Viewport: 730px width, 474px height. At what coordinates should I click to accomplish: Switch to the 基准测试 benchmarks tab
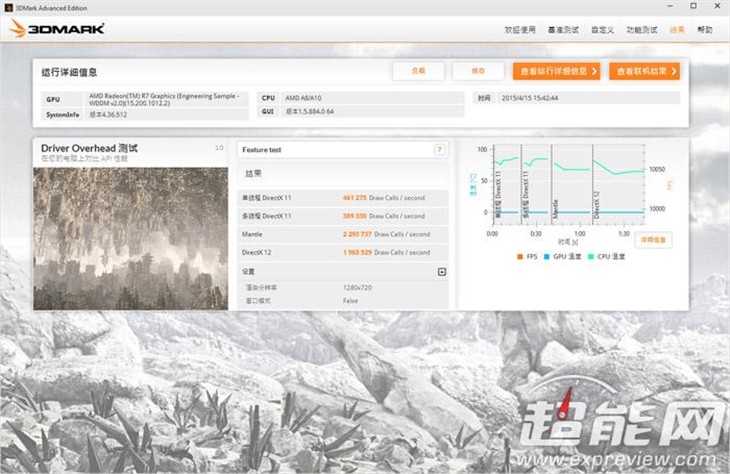coord(563,30)
